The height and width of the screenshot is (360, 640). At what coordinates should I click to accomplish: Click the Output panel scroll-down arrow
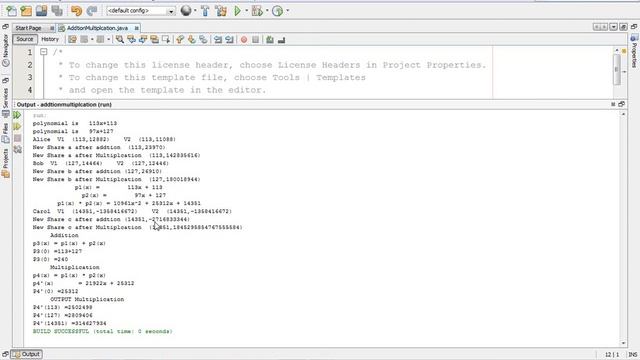(x=623, y=343)
